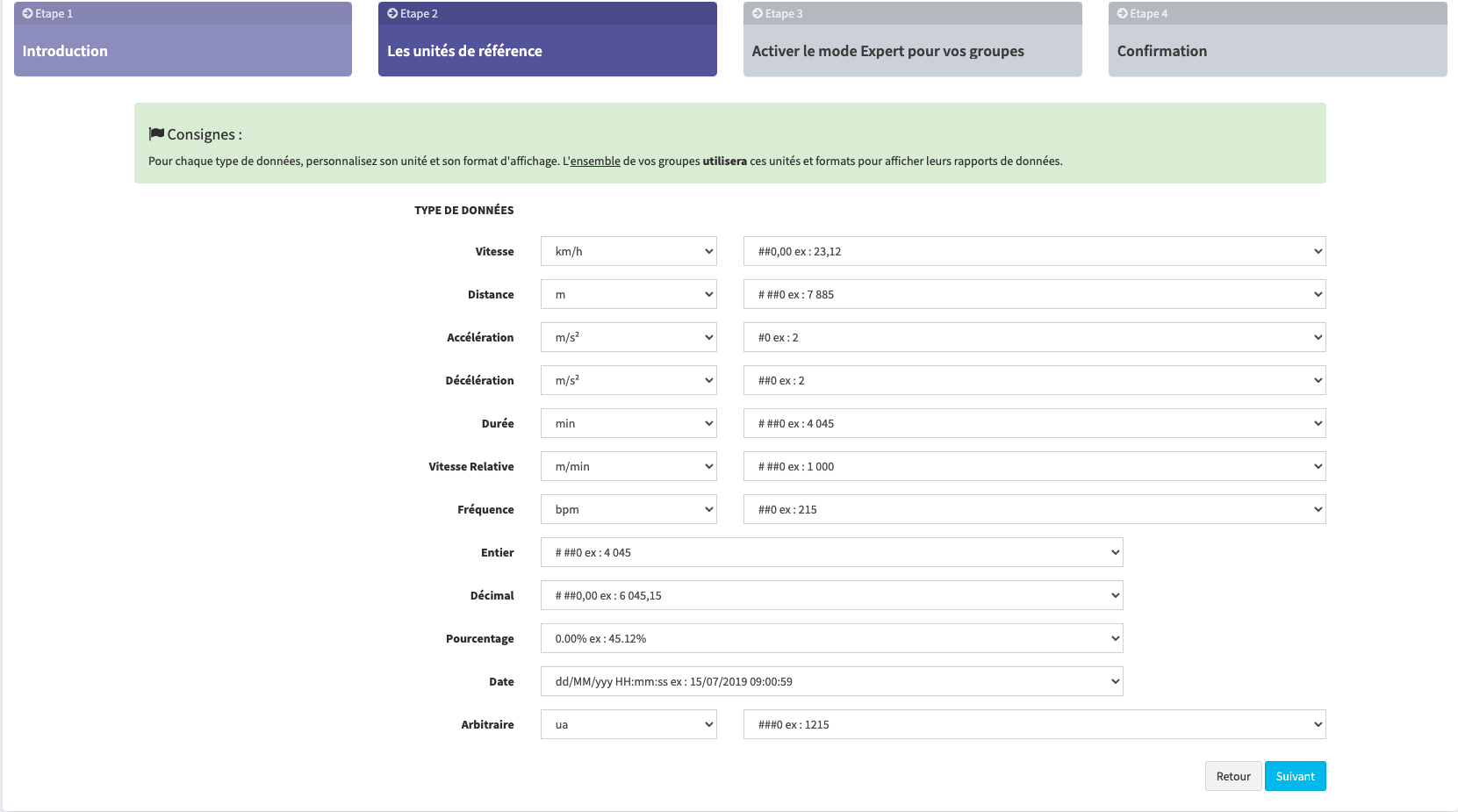Open the Vitesse Relative format dropdown
1458x812 pixels.
[1034, 466]
